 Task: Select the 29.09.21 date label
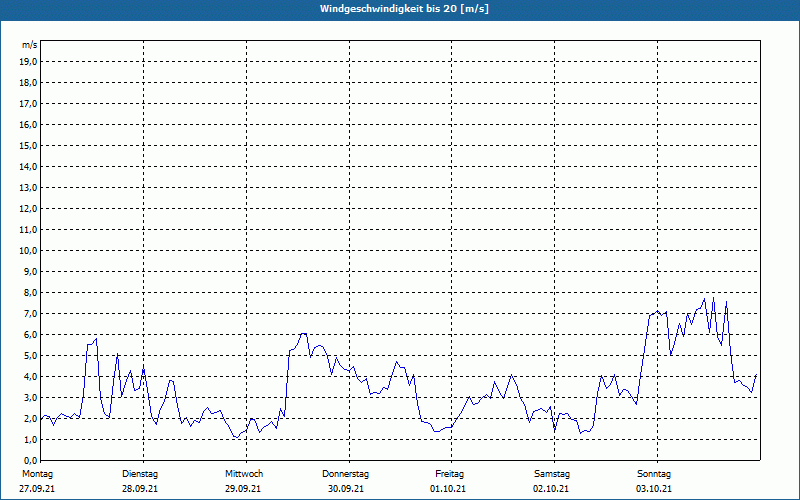pyautogui.click(x=243, y=489)
